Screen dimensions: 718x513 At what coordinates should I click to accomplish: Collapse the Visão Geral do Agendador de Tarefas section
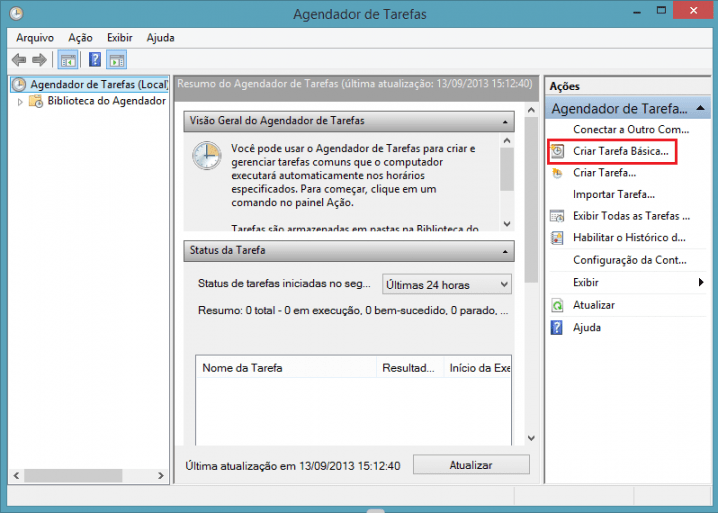505,122
